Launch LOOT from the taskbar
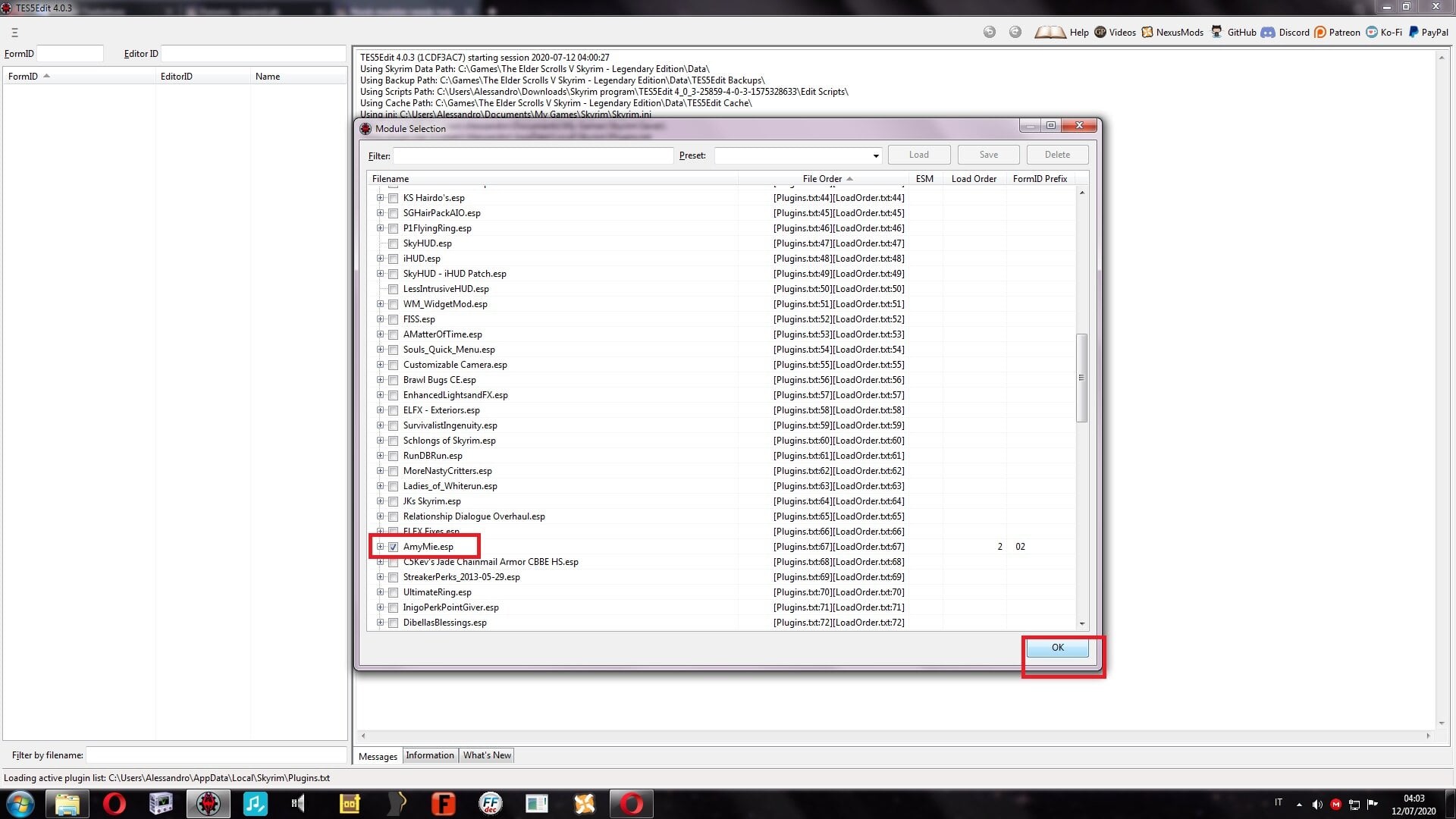Image resolution: width=1456 pixels, height=819 pixels. point(350,804)
